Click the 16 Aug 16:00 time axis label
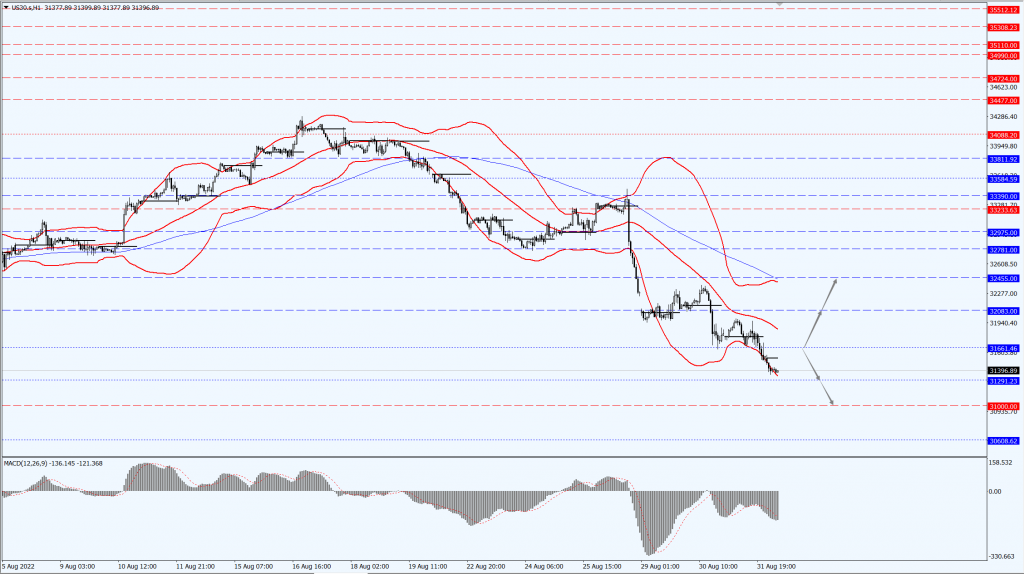The image size is (1024, 574). click(311, 566)
